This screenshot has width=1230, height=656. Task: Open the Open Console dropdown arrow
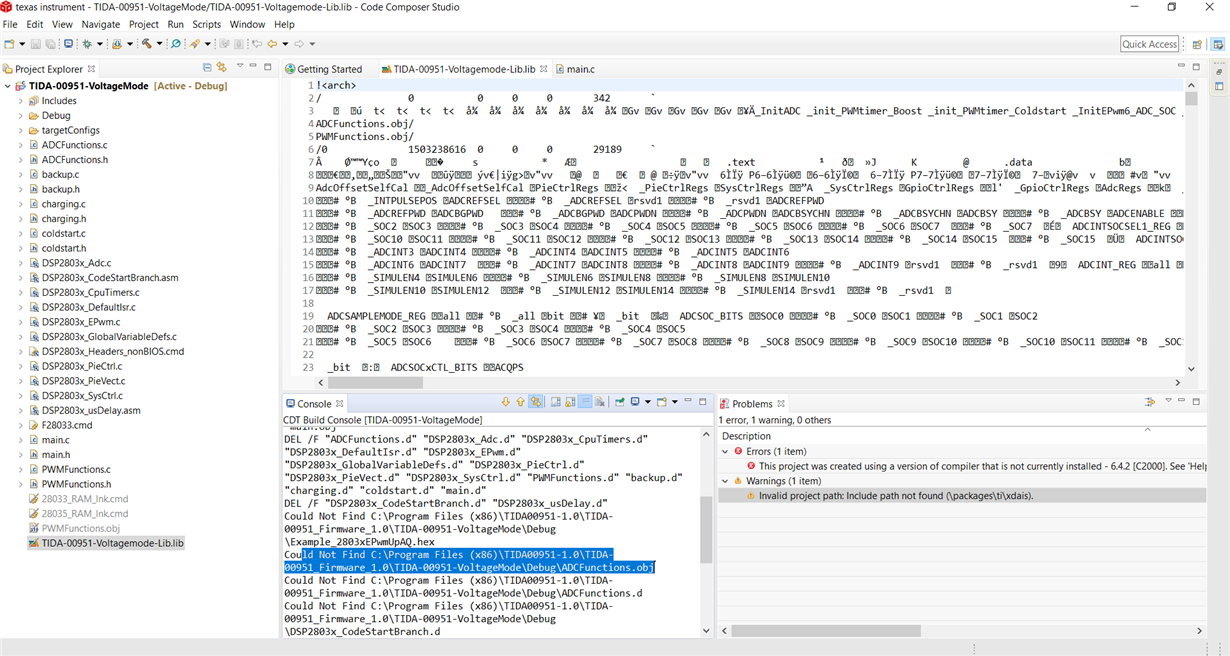click(673, 402)
